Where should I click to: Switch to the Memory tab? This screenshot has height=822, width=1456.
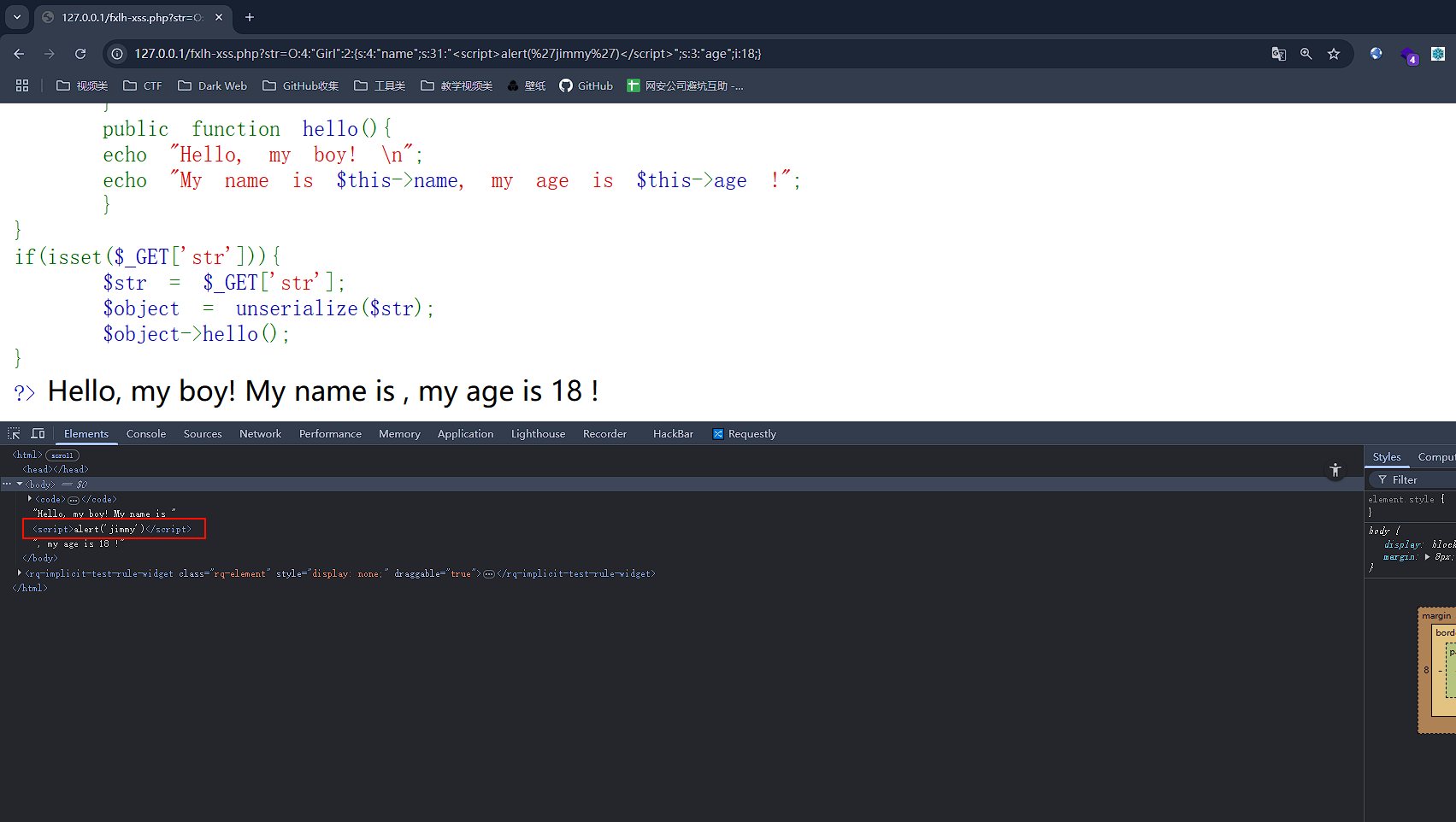click(399, 434)
